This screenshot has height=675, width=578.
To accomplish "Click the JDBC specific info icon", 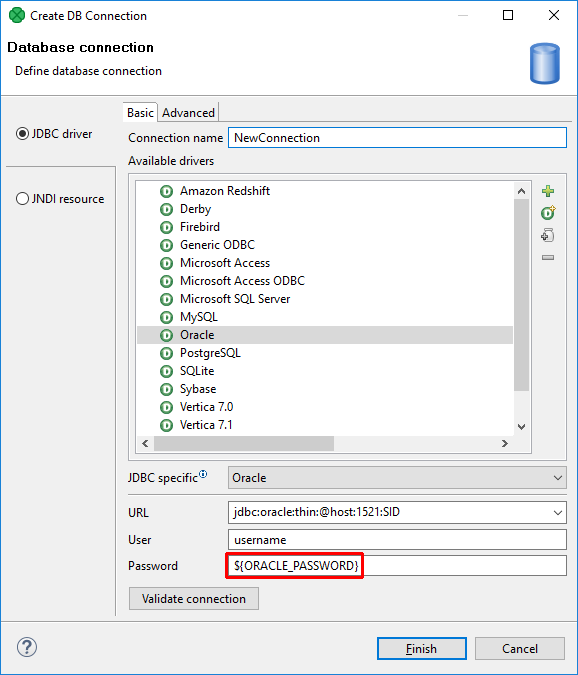I will point(203,474).
